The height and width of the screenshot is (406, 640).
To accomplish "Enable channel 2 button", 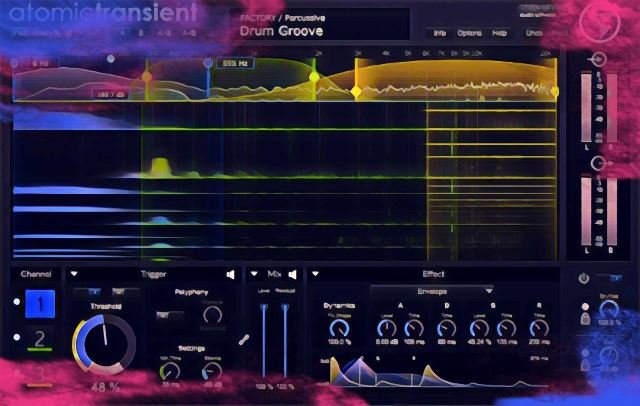I will tap(40, 339).
